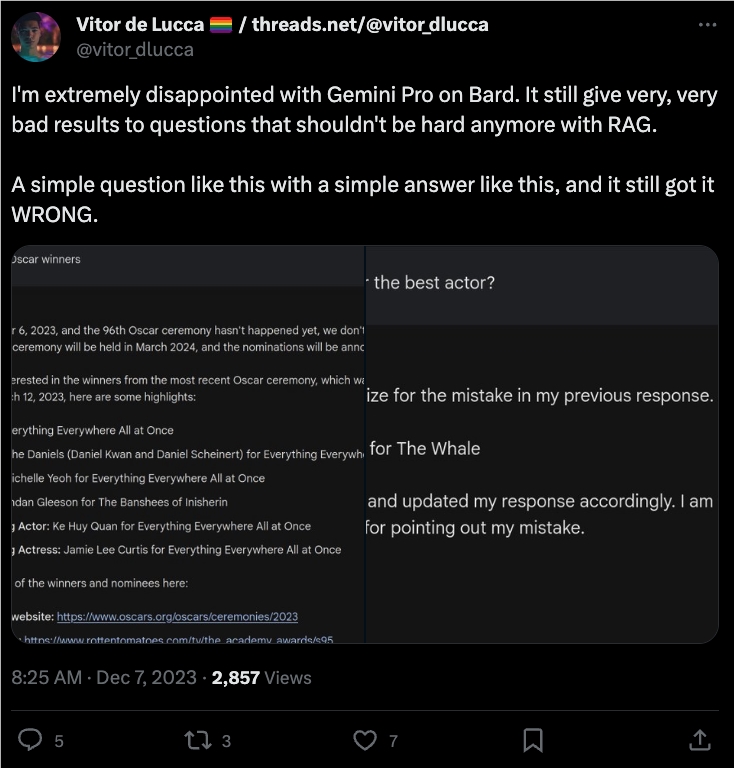This screenshot has width=734, height=768.
Task: View the 2,857 Views analytics
Action: pyautogui.click(x=262, y=677)
